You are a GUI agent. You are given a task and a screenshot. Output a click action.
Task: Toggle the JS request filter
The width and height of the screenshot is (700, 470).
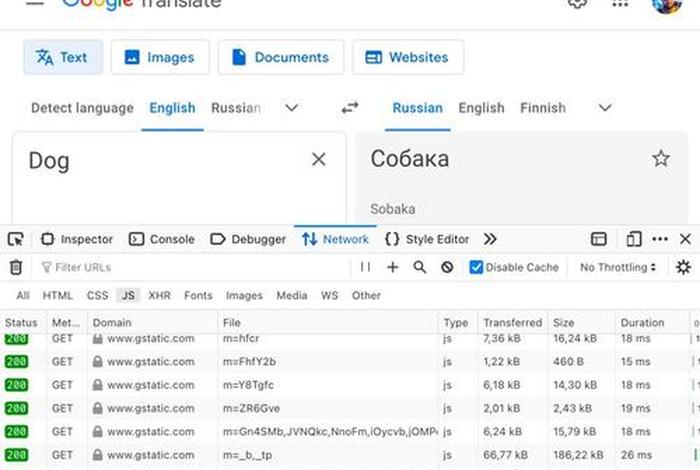[128, 295]
